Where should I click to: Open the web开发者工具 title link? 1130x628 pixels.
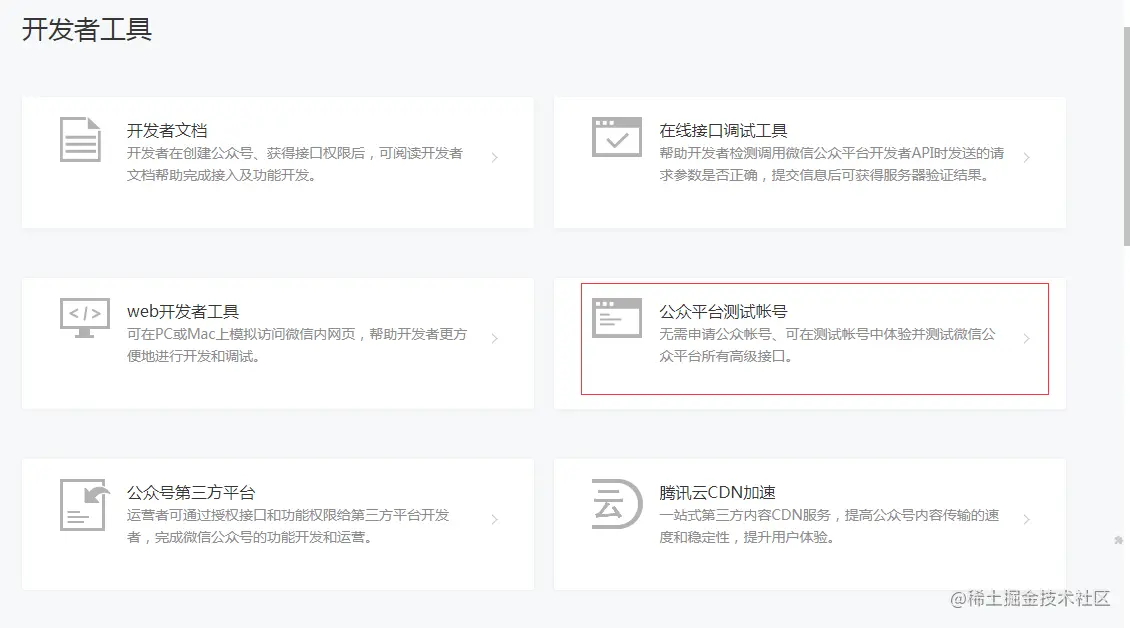tap(183, 311)
